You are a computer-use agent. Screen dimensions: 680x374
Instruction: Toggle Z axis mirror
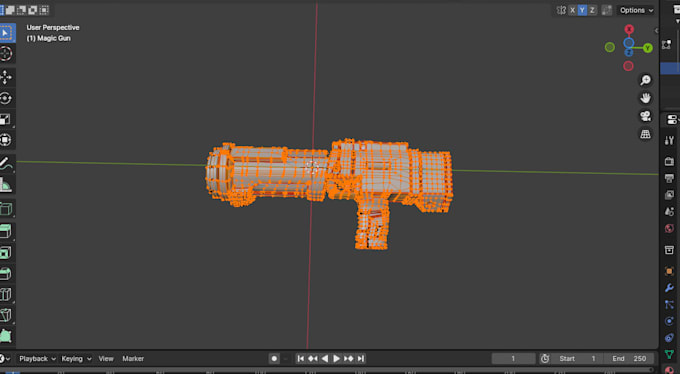coord(592,10)
